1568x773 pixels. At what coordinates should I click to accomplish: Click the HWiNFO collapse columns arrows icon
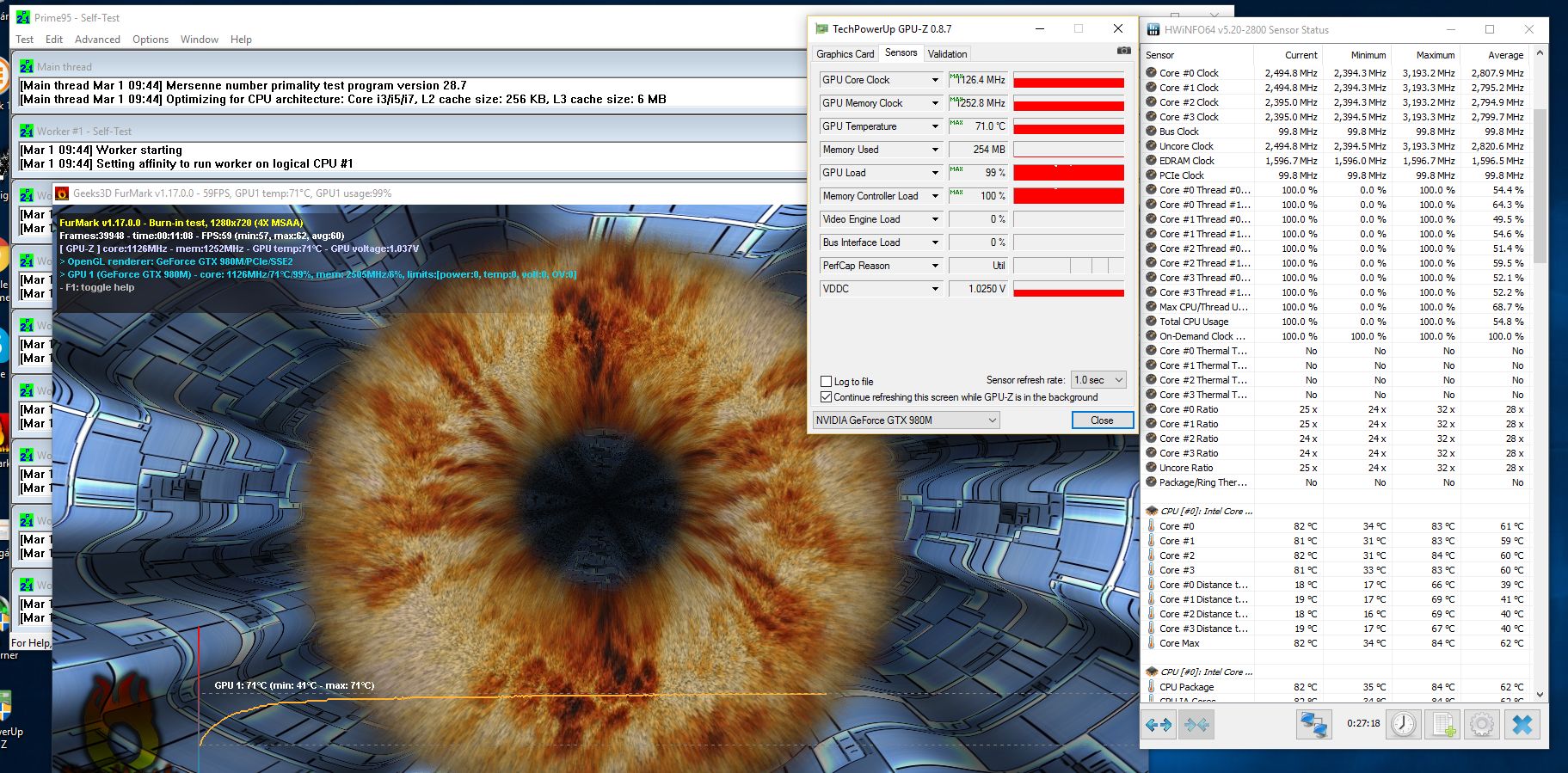pos(1196,725)
